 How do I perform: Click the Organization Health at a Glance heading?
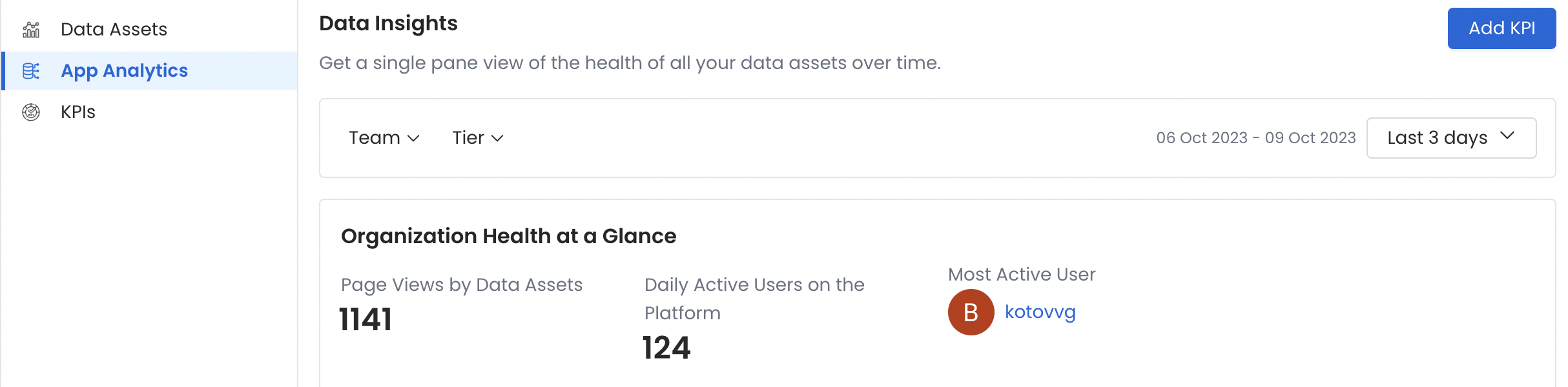(x=508, y=236)
